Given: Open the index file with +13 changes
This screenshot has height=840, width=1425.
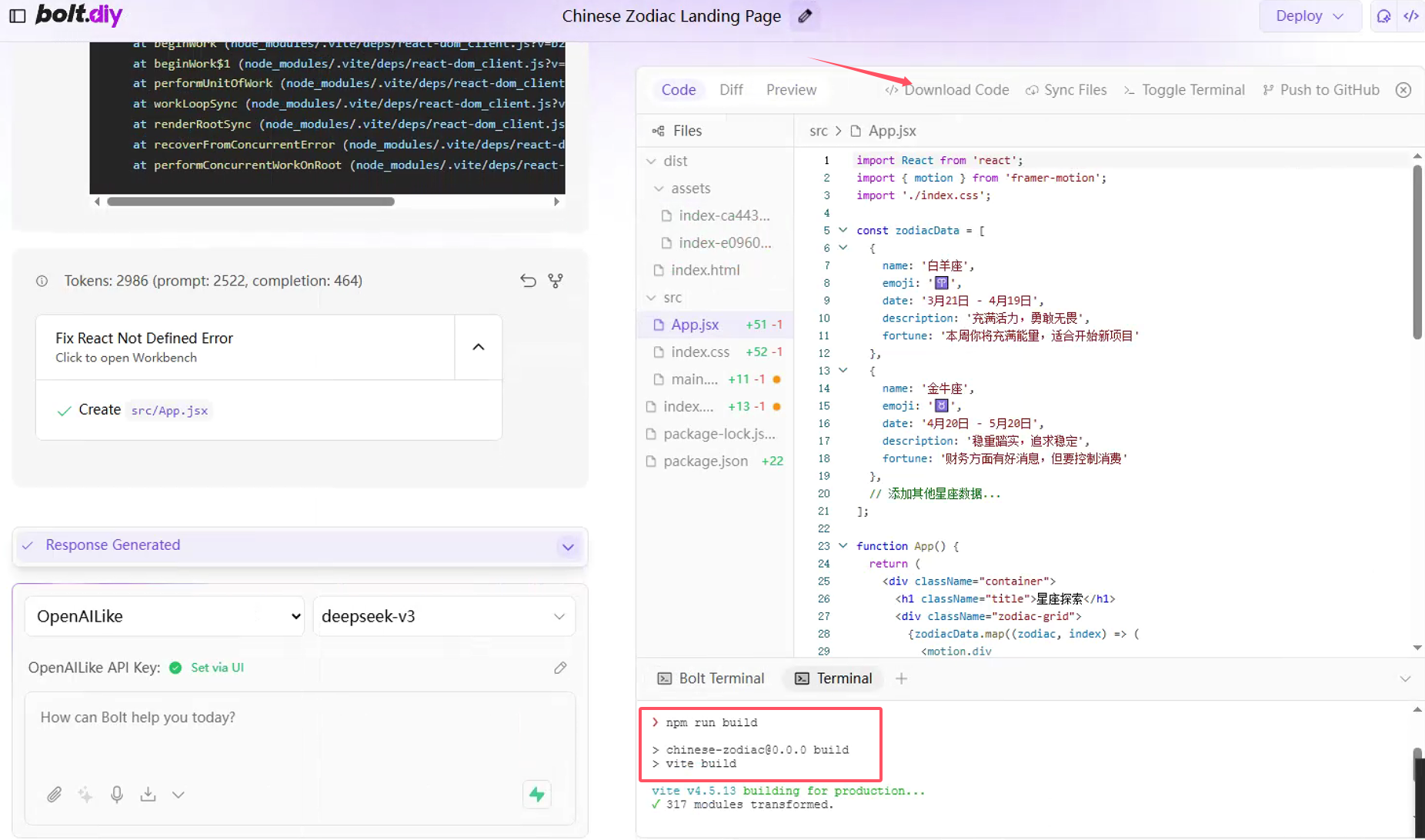Looking at the screenshot, I should pyautogui.click(x=716, y=406).
